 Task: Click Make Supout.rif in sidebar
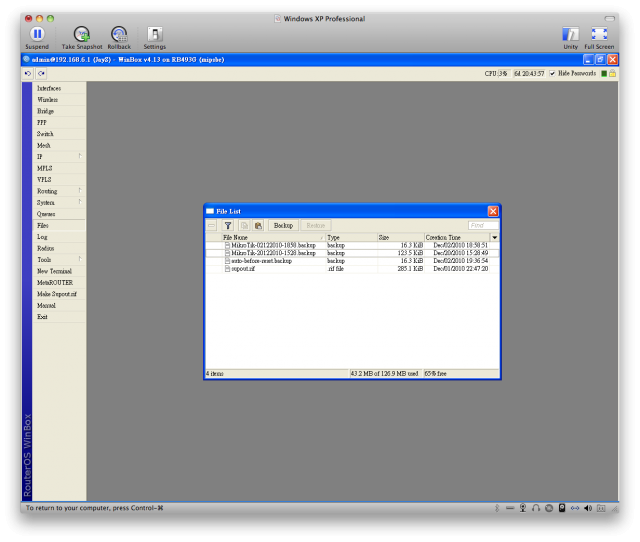(57, 294)
